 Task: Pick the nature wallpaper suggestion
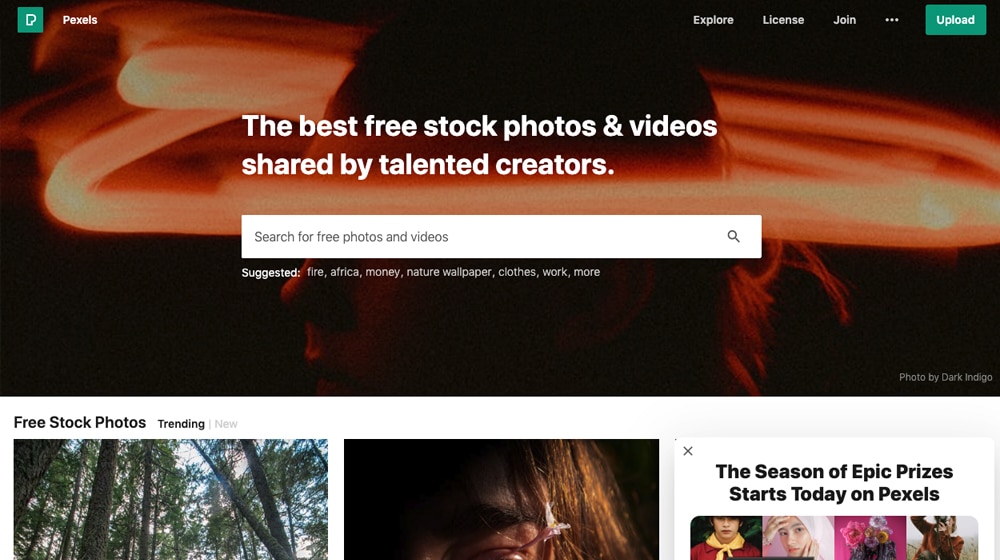[449, 272]
